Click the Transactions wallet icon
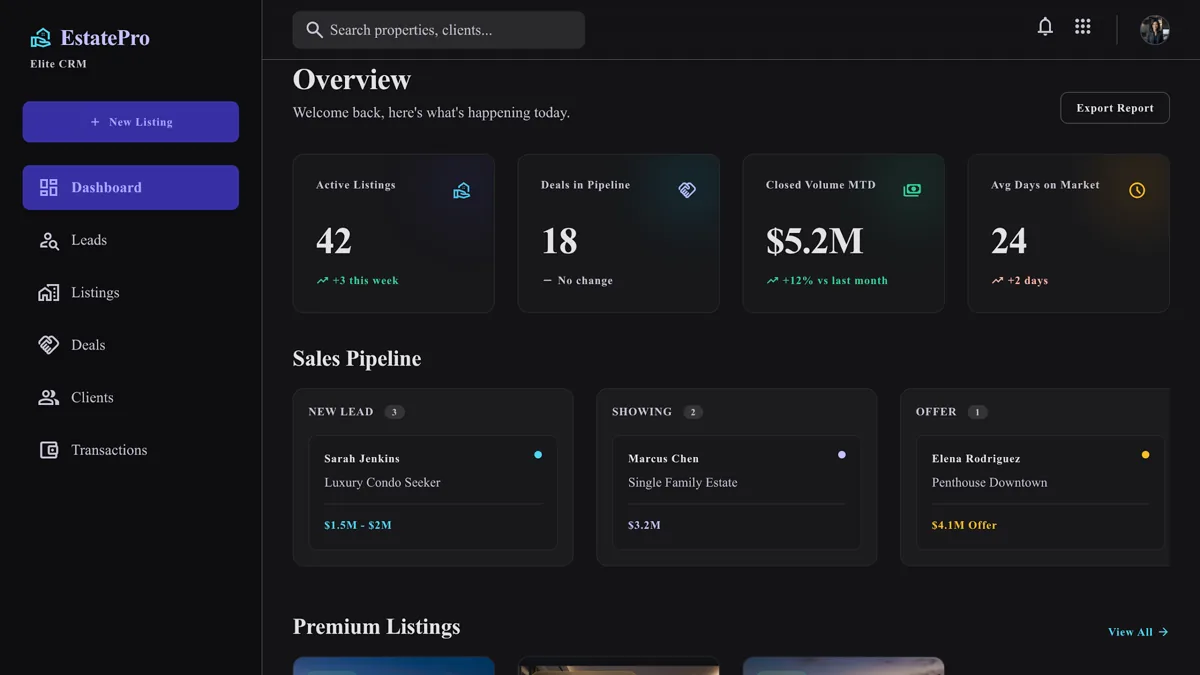 [48, 450]
